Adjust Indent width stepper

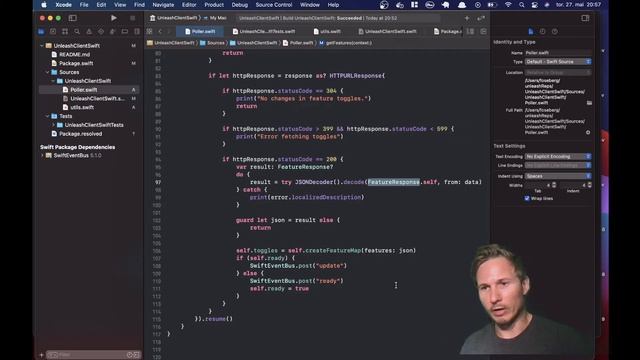(589, 185)
